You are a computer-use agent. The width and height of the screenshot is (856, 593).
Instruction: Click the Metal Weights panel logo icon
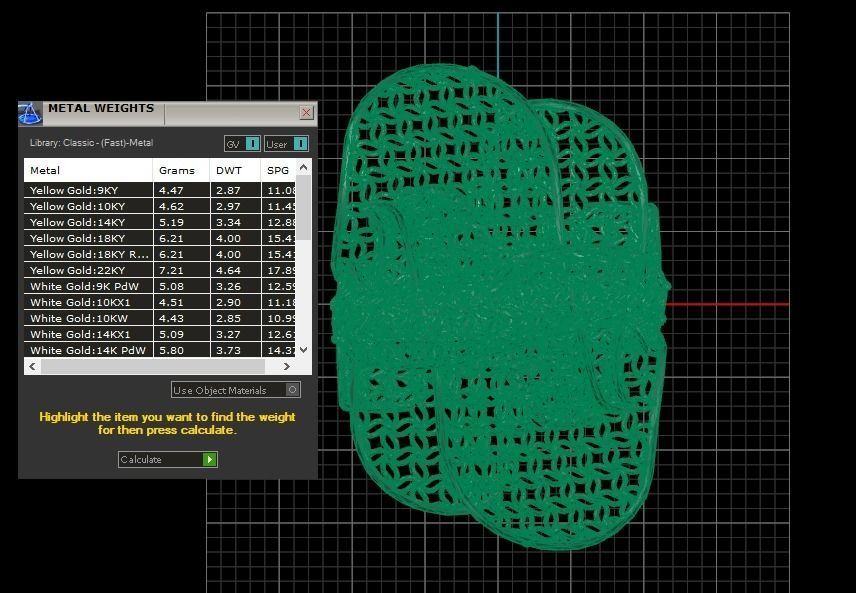click(x=29, y=113)
